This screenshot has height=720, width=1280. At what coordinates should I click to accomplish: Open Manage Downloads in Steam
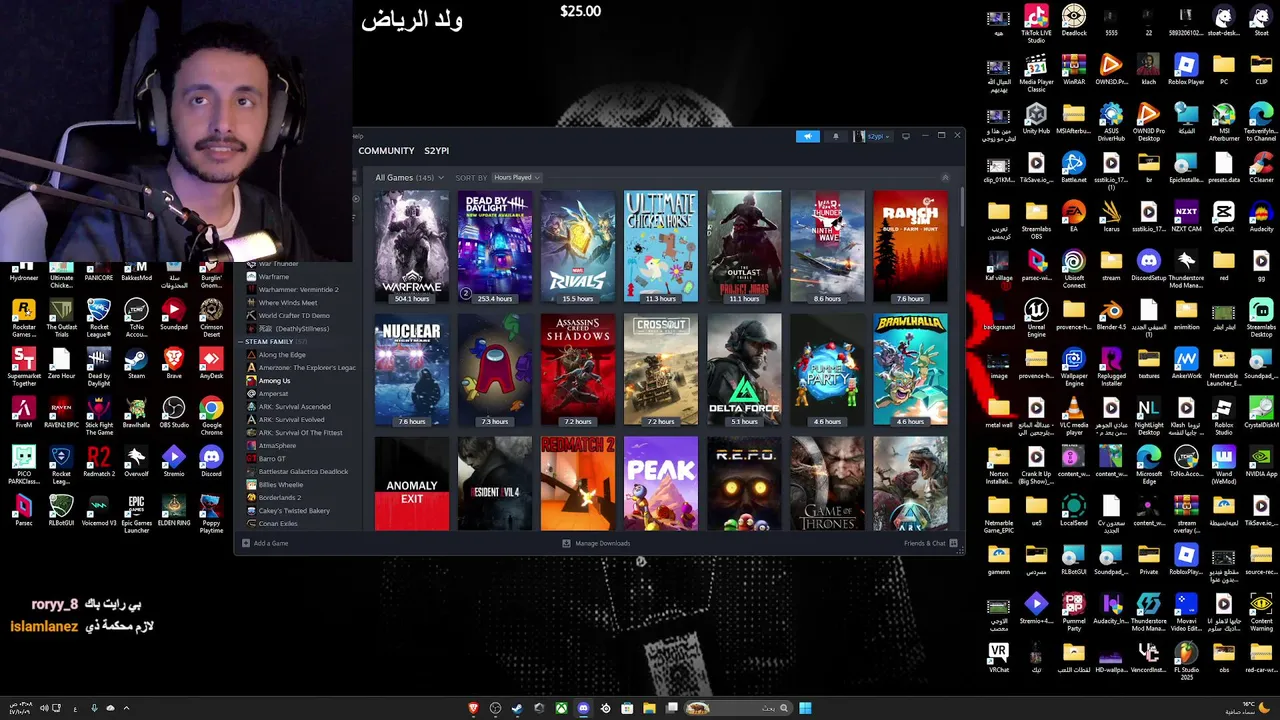pos(596,543)
